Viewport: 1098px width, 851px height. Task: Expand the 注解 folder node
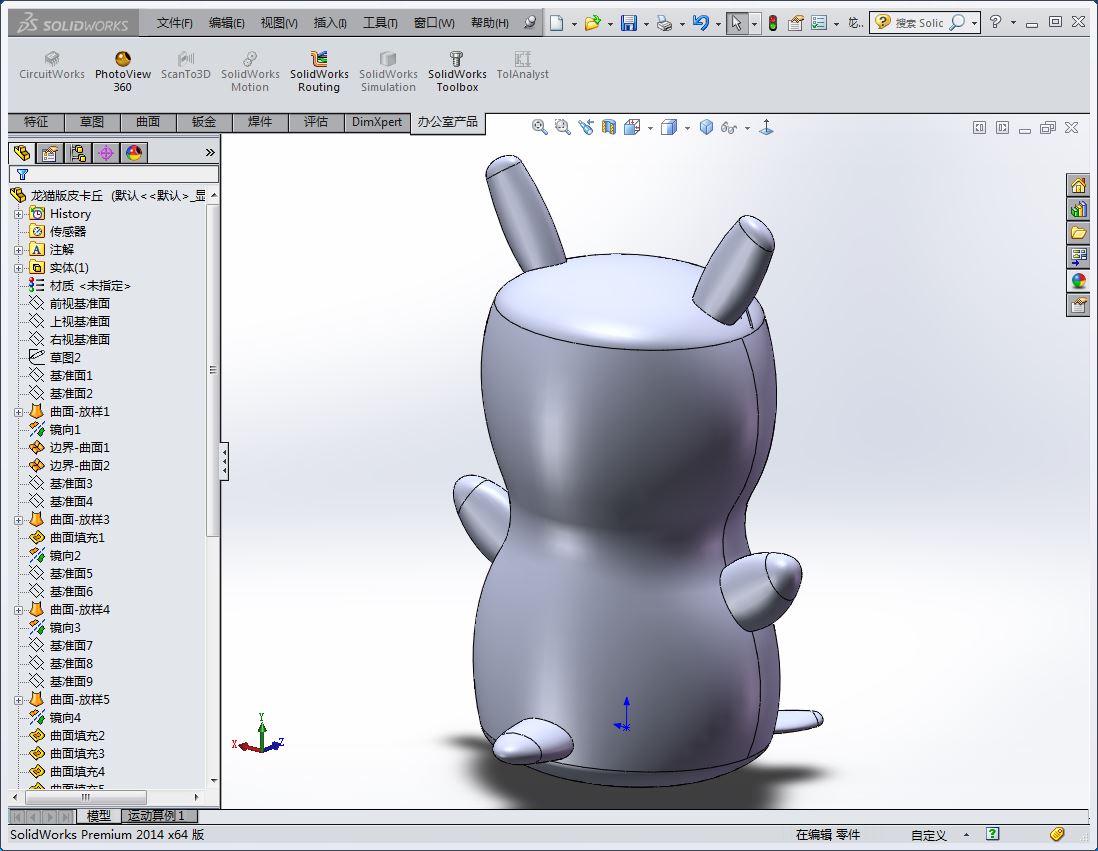[x=18, y=249]
